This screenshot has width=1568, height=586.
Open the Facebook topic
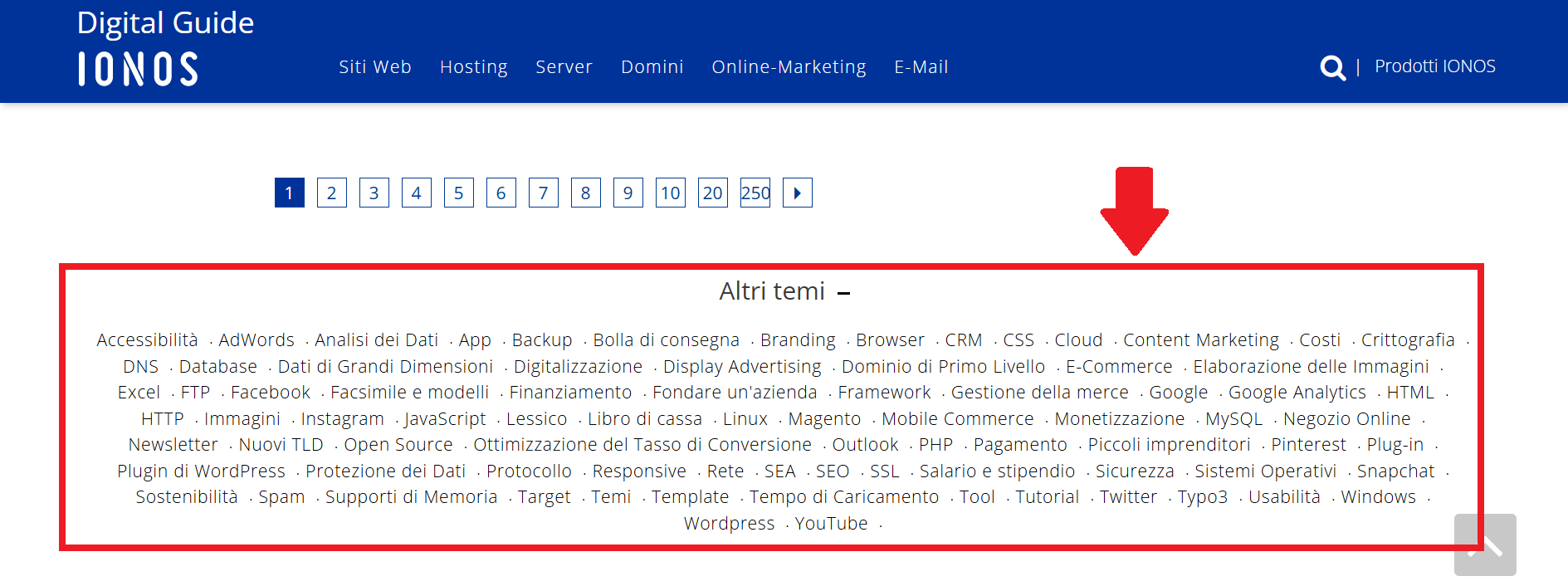tap(271, 392)
